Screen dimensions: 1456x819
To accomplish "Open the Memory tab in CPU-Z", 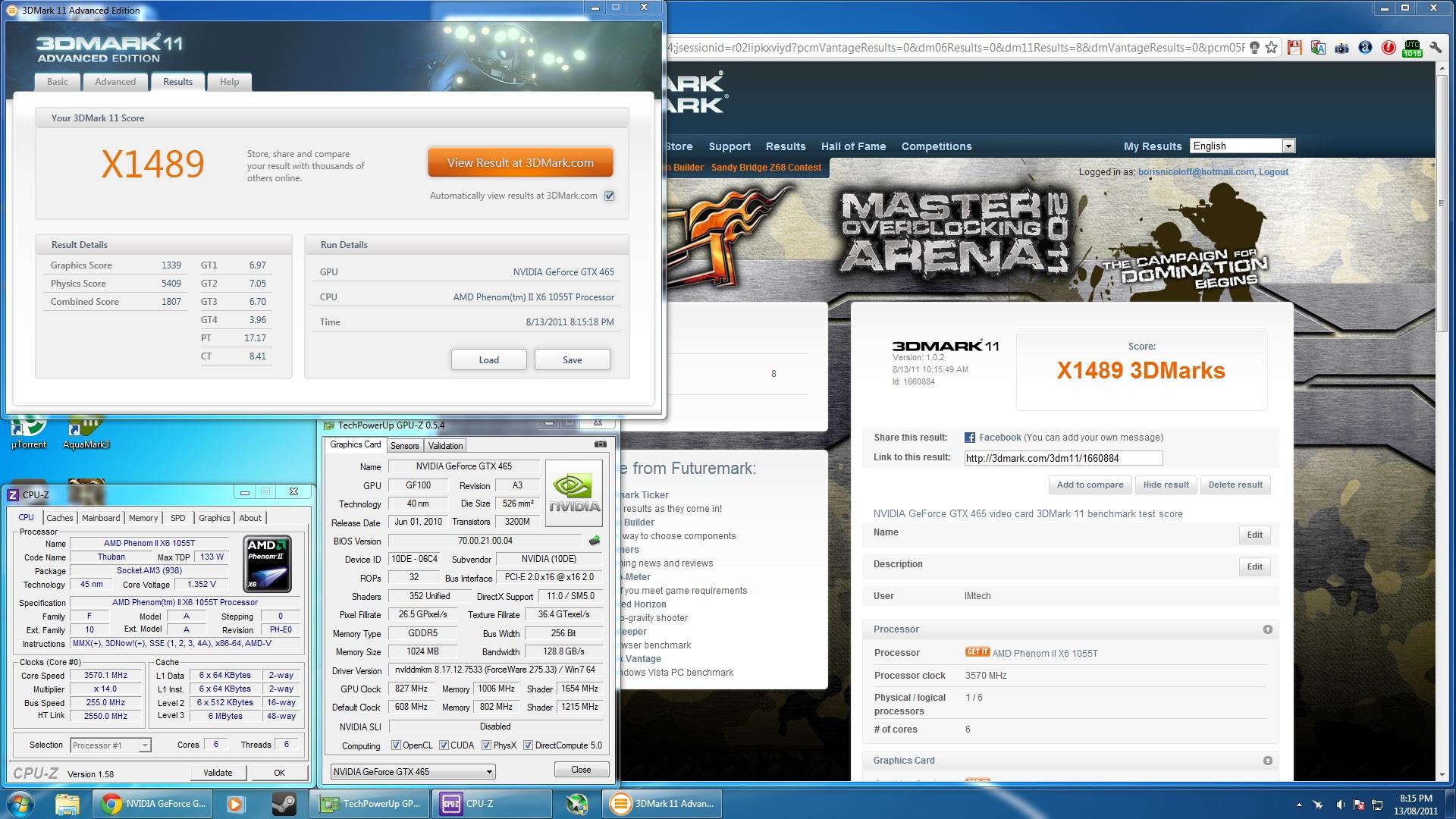I will coord(143,518).
